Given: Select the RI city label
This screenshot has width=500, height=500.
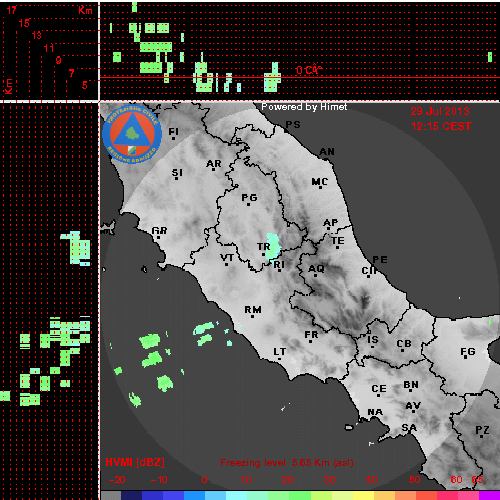Looking at the screenshot, I should [x=279, y=265].
